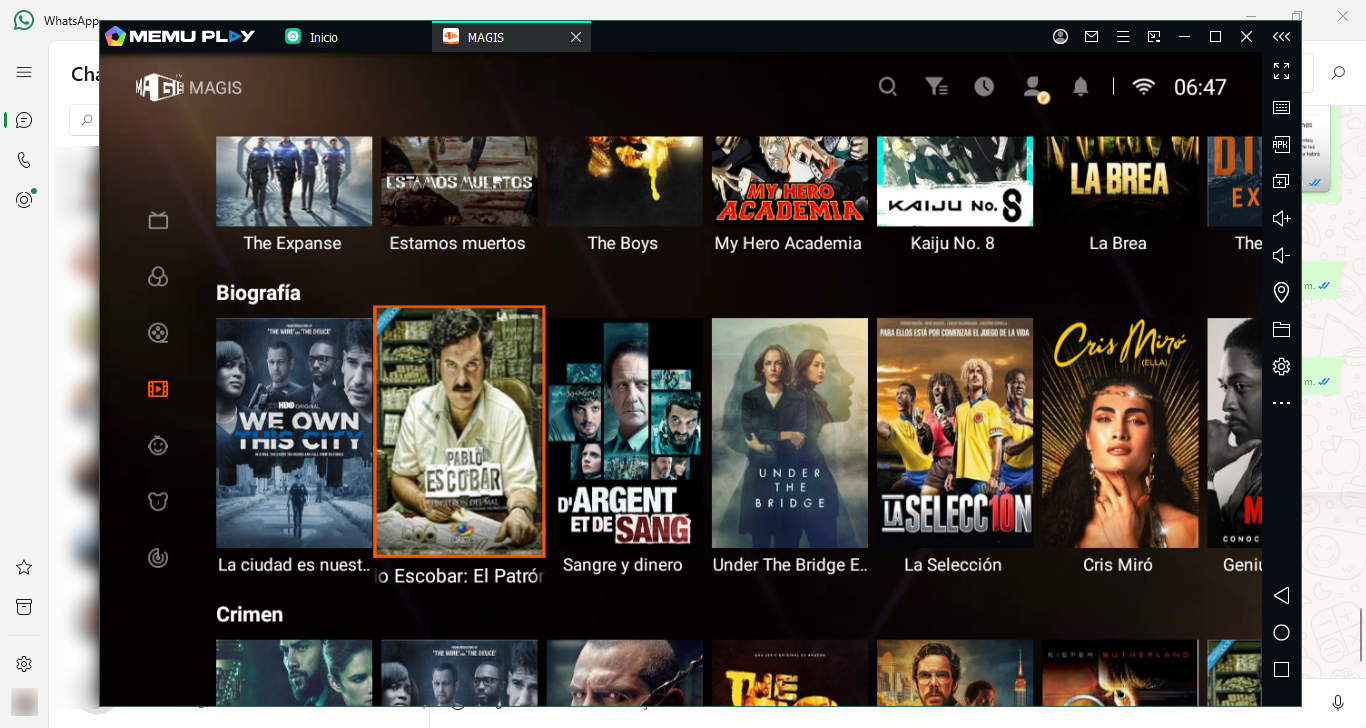Open MEmu window layout icon in title bar
The width and height of the screenshot is (1366, 728).
pyautogui.click(x=1154, y=37)
